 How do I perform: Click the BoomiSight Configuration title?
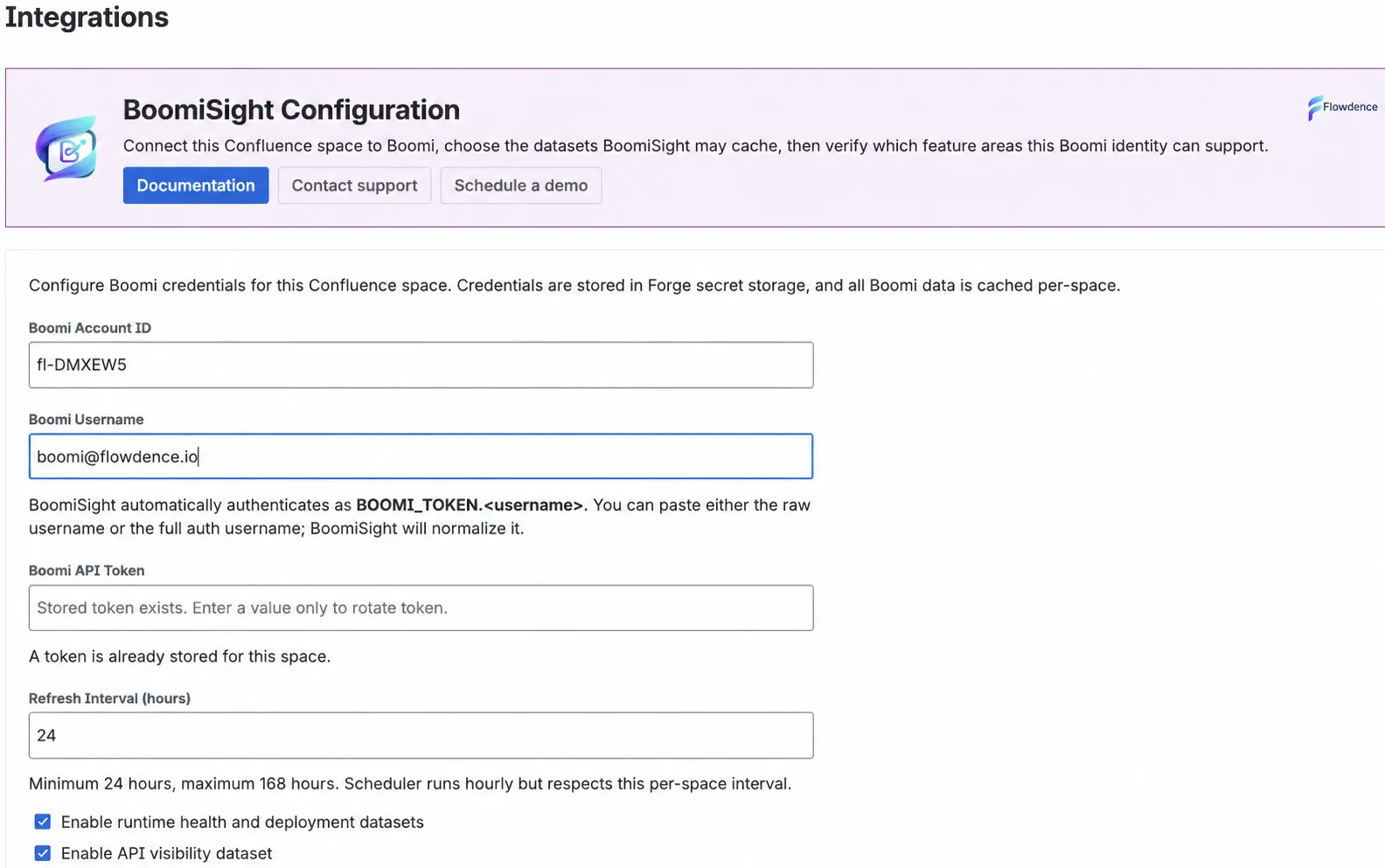[291, 110]
